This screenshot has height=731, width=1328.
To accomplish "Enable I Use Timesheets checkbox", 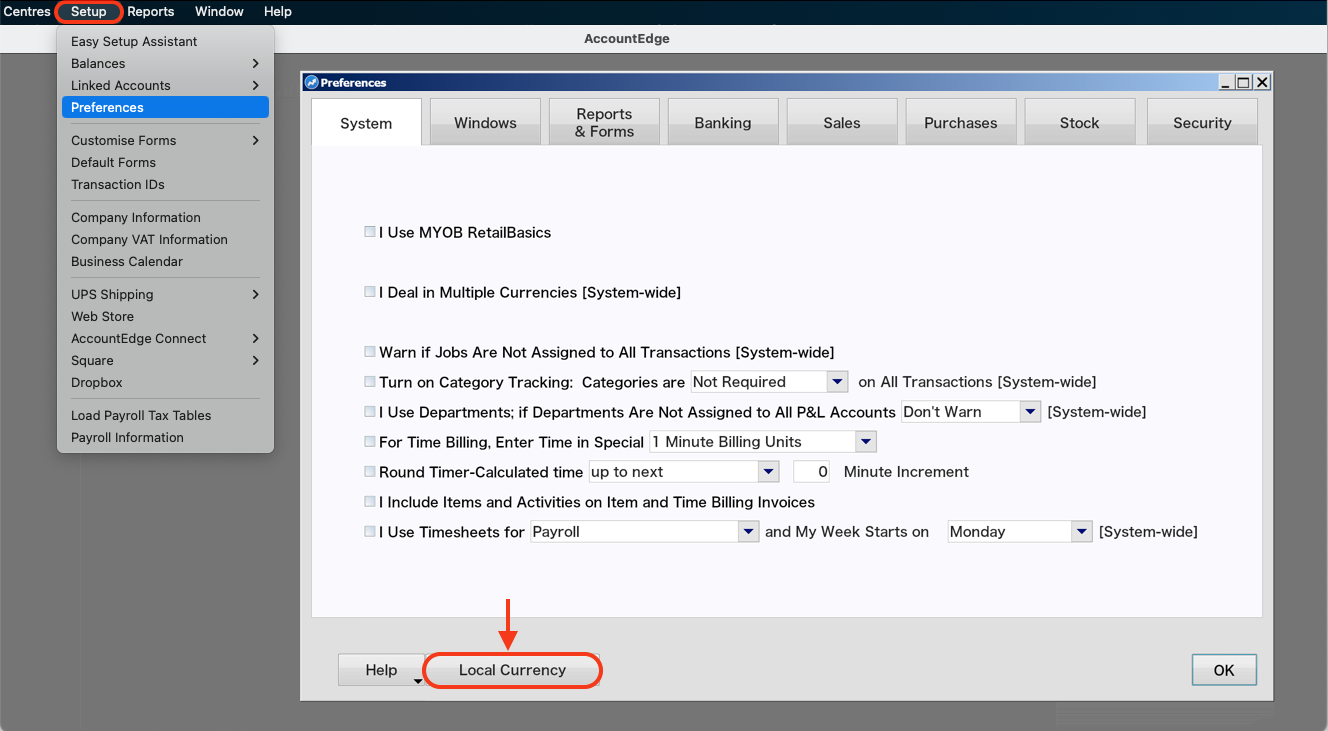I will (x=370, y=532).
